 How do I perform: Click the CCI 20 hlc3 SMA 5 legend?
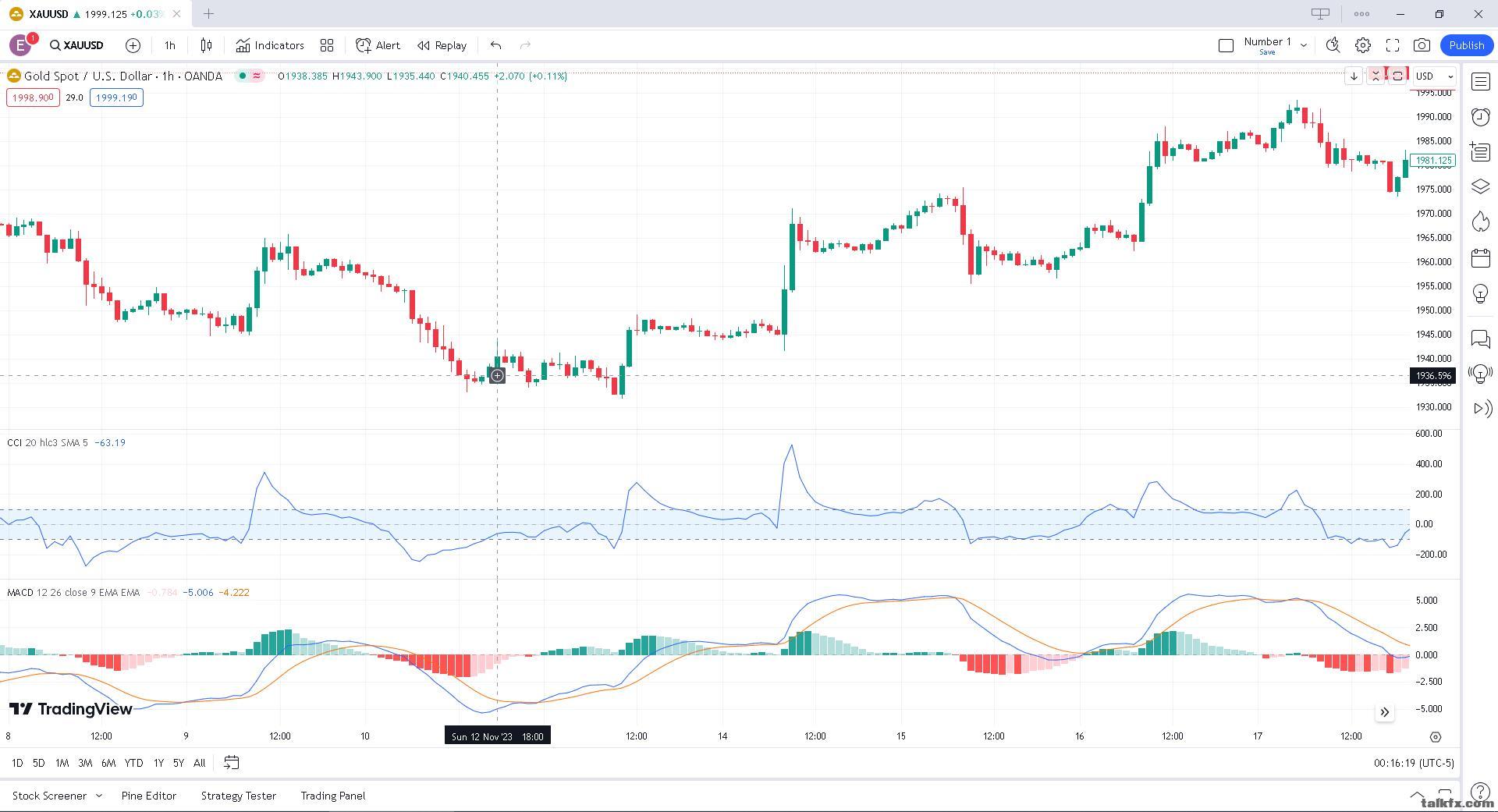pos(47,442)
